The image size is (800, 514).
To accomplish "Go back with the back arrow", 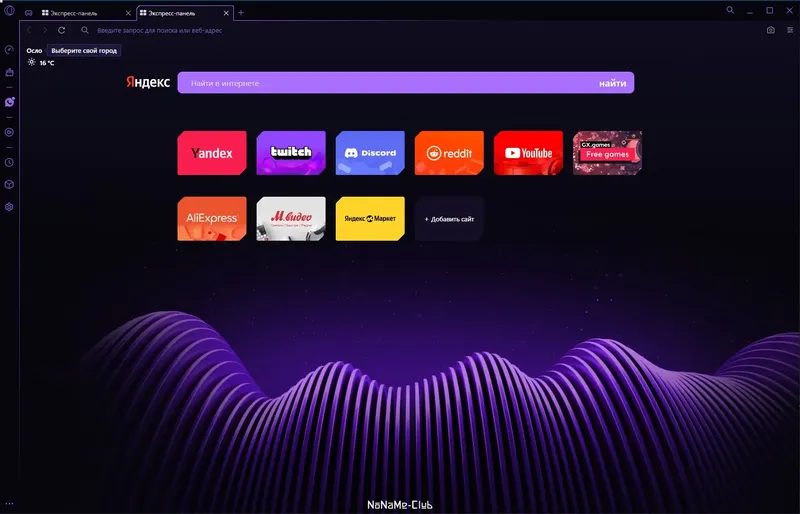I will coord(29,30).
